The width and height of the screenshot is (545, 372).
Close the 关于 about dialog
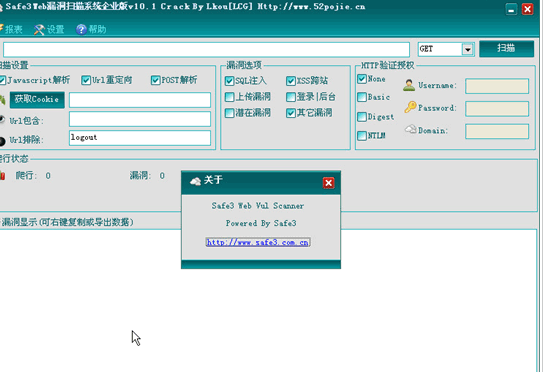[x=328, y=183]
